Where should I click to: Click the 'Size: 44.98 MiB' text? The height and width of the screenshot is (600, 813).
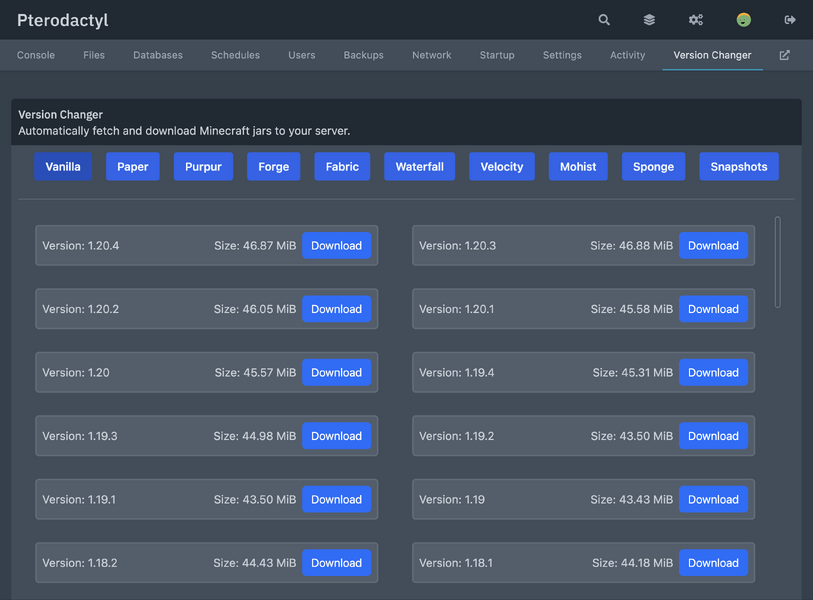click(255, 436)
